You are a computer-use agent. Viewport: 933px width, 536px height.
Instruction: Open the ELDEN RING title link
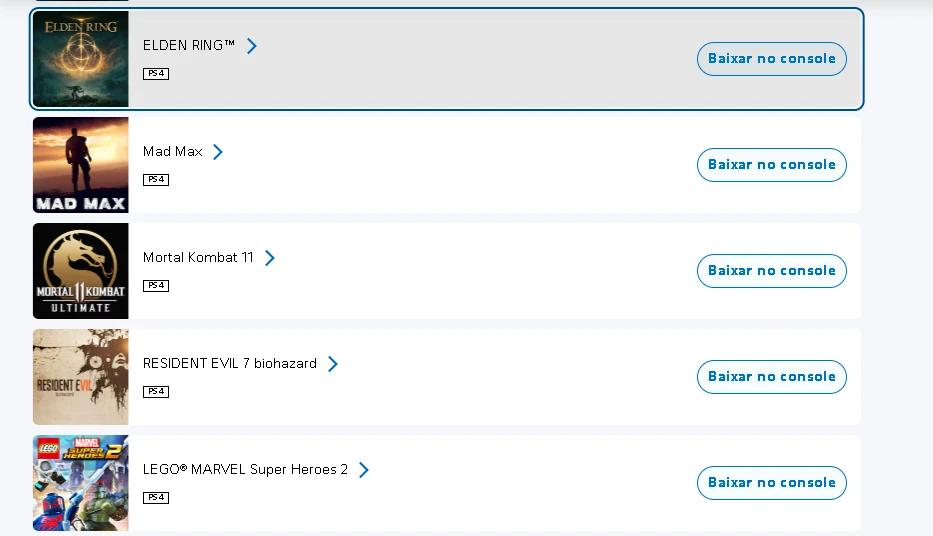189,46
